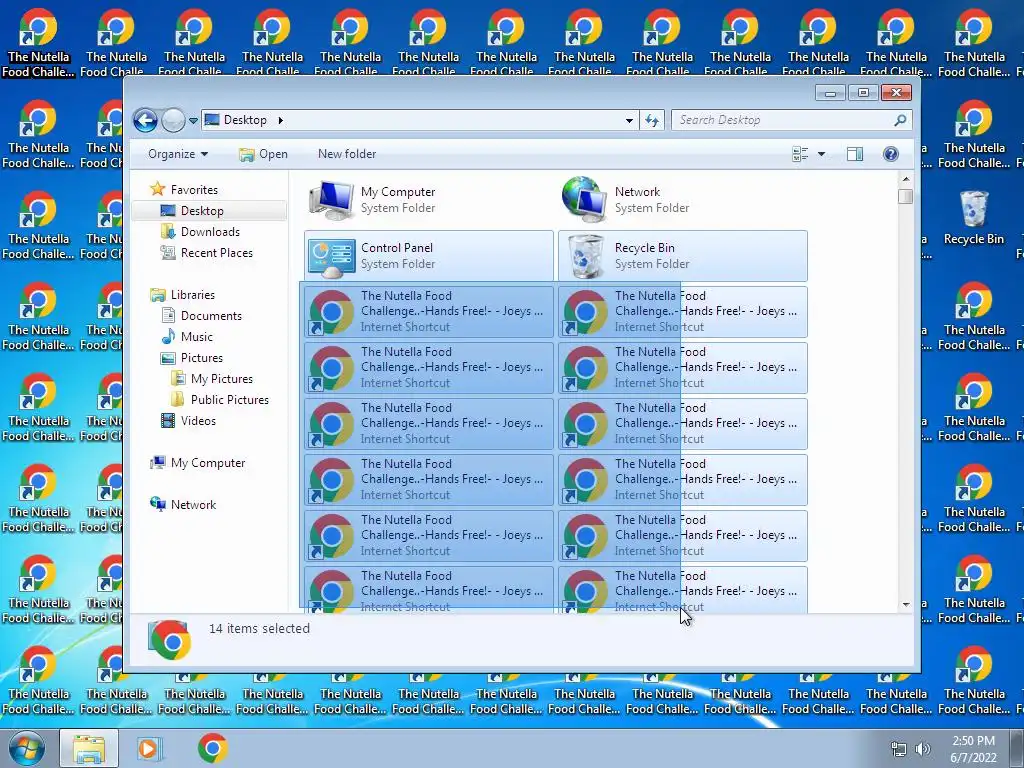Open the recent pages dropdown arrow
The image size is (1024, 768).
[x=193, y=121]
